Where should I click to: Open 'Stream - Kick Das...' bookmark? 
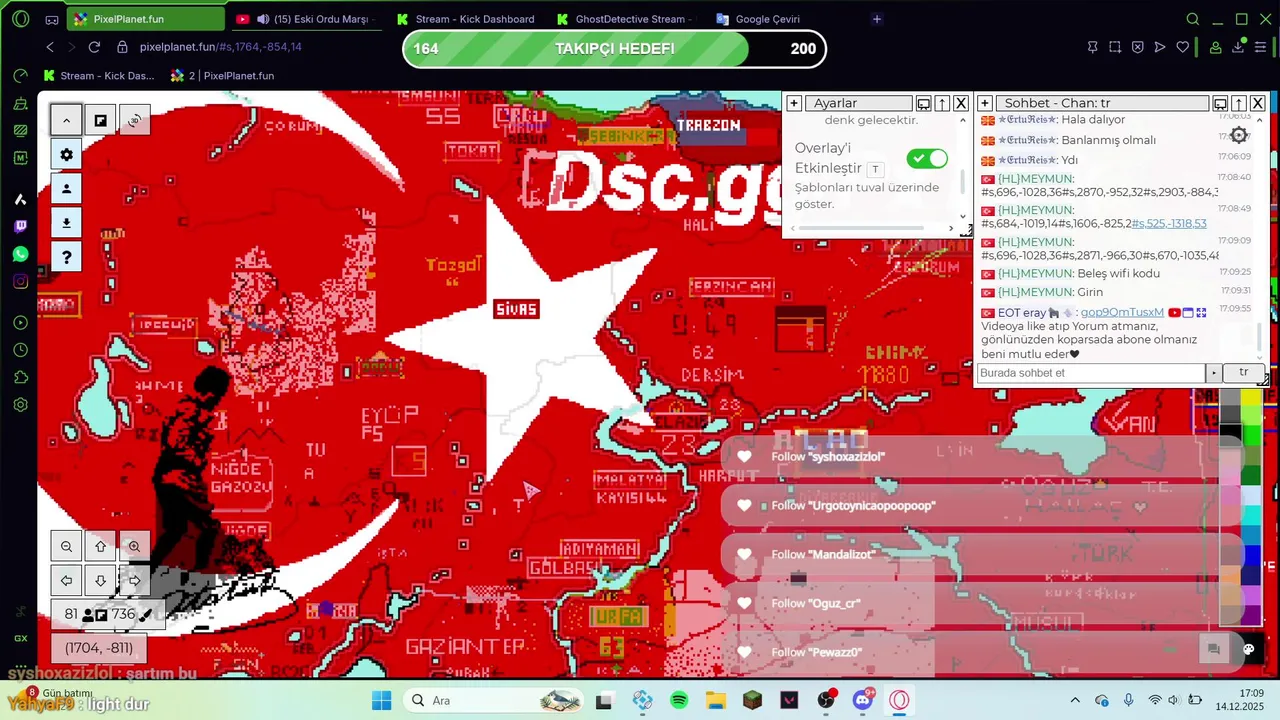[98, 75]
